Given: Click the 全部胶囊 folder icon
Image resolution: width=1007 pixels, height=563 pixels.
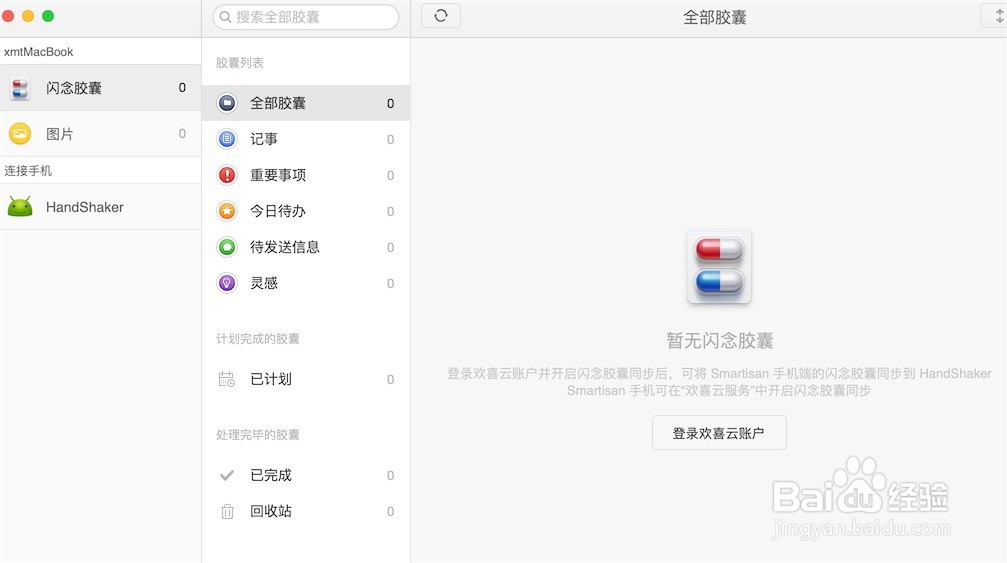Looking at the screenshot, I should click(x=227, y=103).
